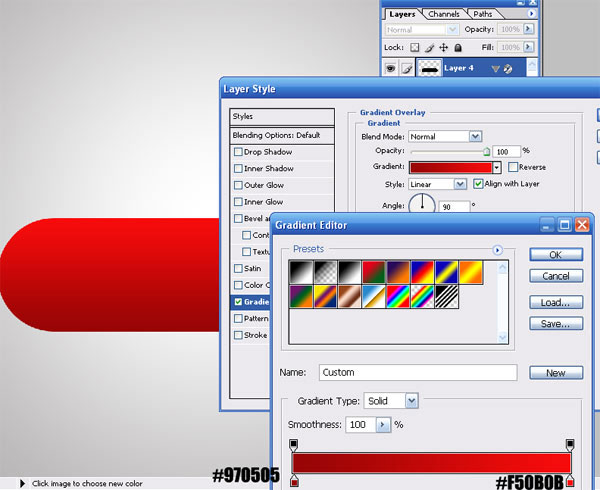Image resolution: width=600 pixels, height=490 pixels.
Task: Click the lock image pixels brush icon
Action: [x=429, y=47]
